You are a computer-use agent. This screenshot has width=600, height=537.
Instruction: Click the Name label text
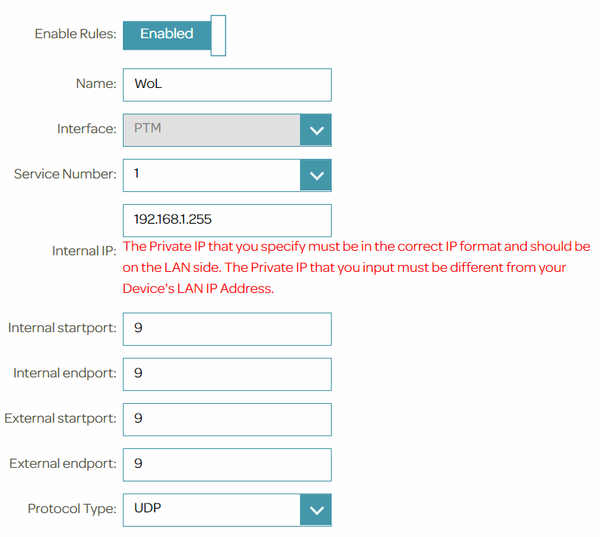tap(96, 84)
